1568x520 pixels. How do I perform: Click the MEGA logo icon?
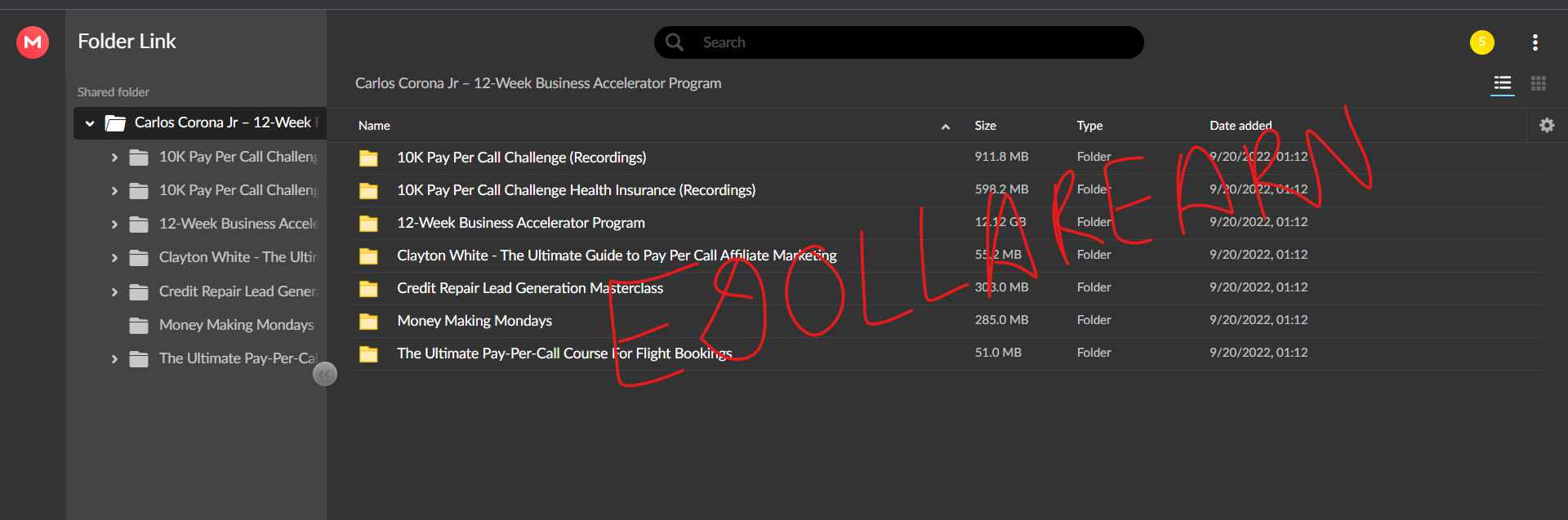(x=33, y=42)
